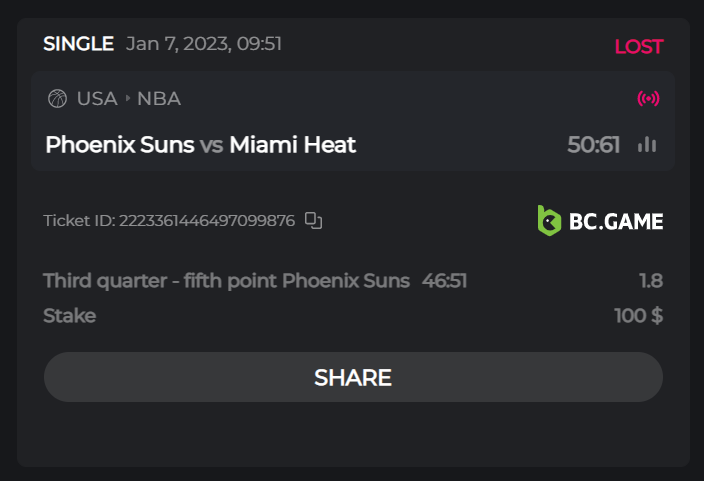Copy the ticket ID with the copy icon
Viewport: 704px width, 481px height.
pyautogui.click(x=314, y=220)
